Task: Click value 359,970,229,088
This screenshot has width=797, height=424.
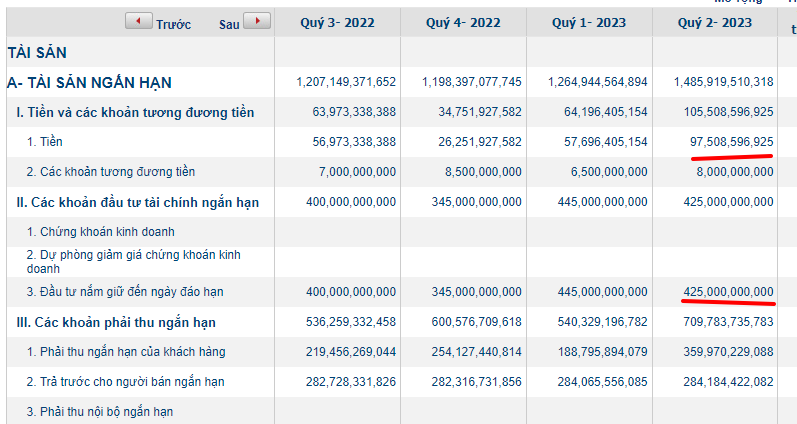Action: (x=728, y=352)
